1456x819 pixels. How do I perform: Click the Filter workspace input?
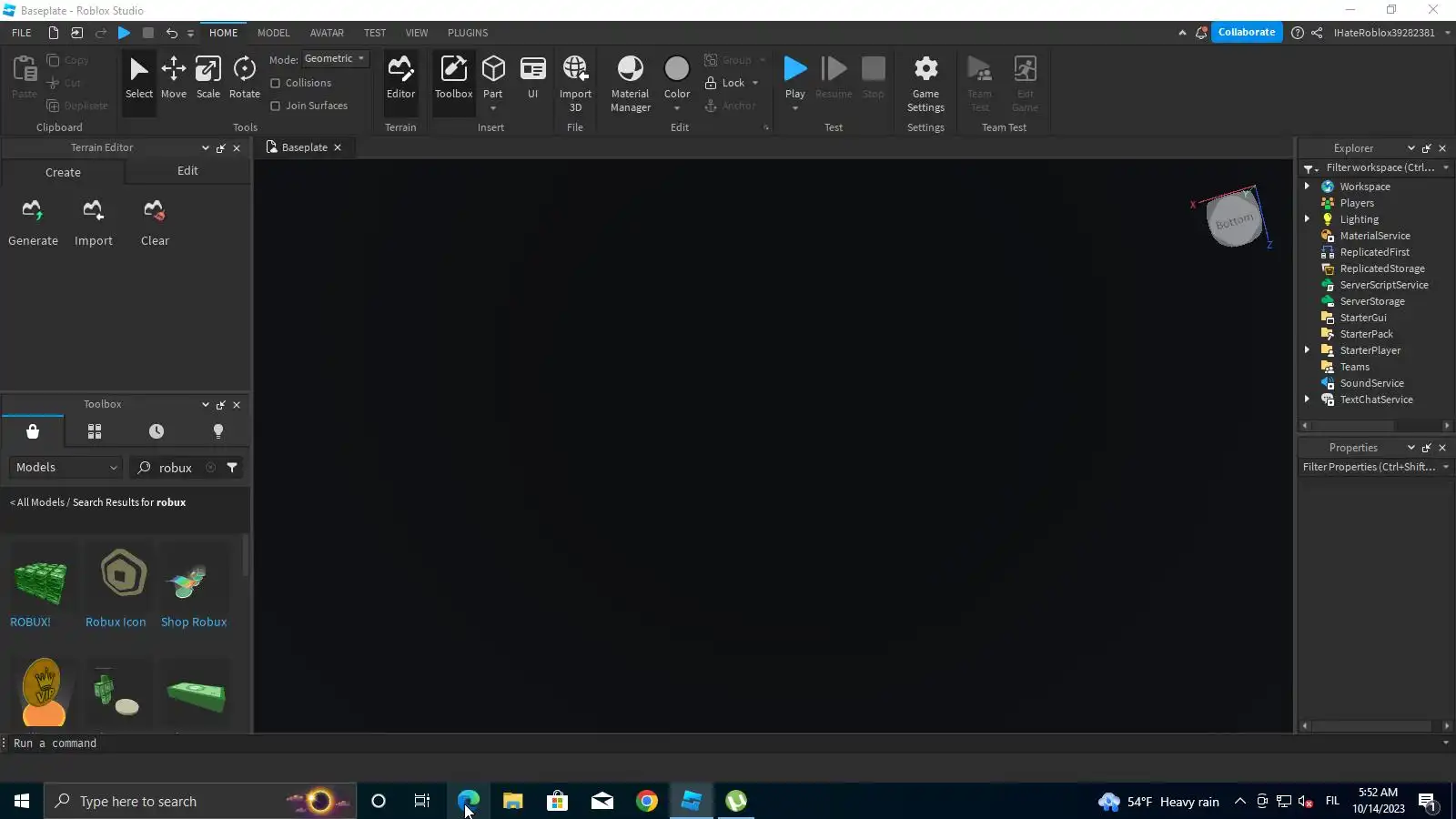(1380, 167)
